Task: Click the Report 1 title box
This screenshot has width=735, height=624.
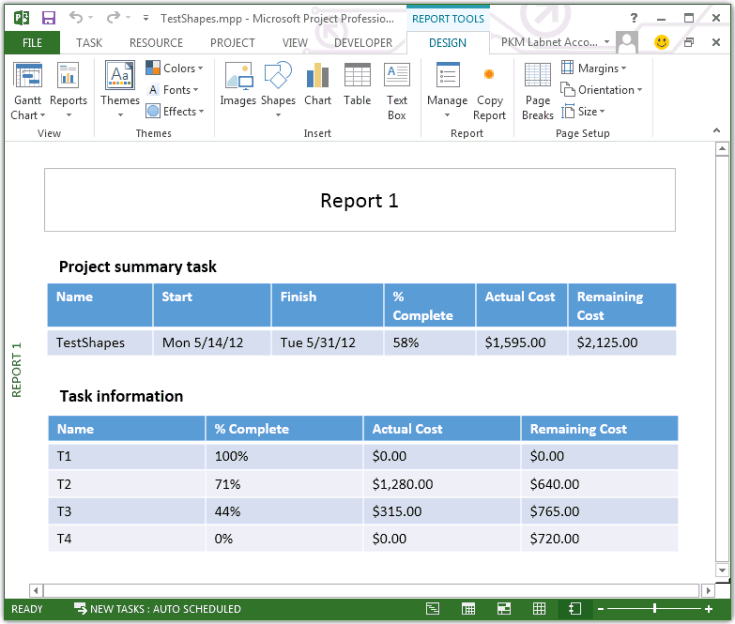Action: [x=359, y=200]
